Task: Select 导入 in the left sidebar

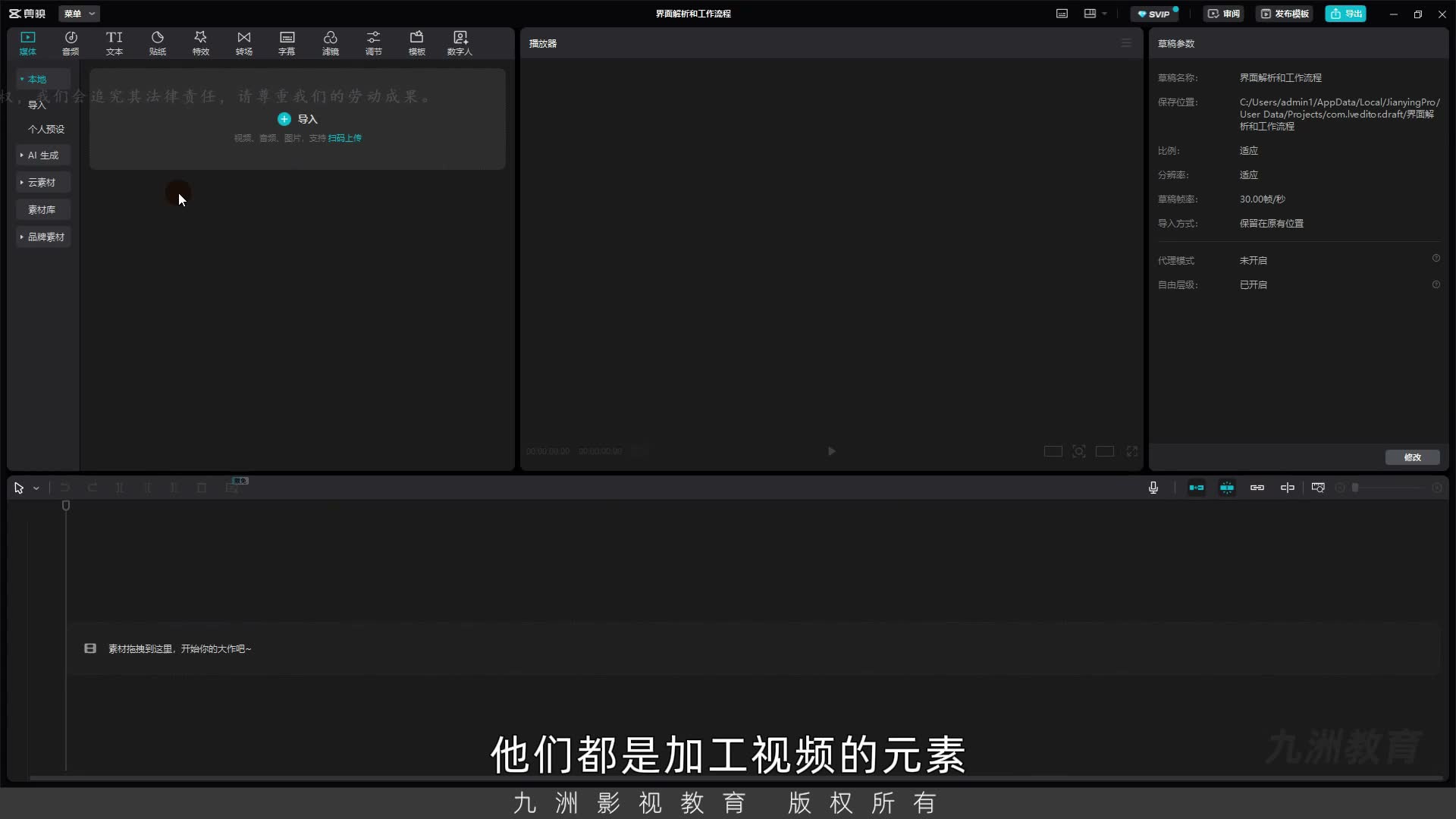Action: click(37, 105)
